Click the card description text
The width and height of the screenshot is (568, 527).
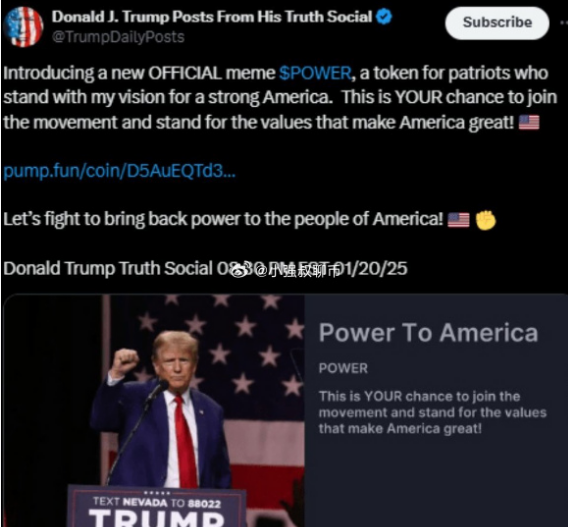433,413
